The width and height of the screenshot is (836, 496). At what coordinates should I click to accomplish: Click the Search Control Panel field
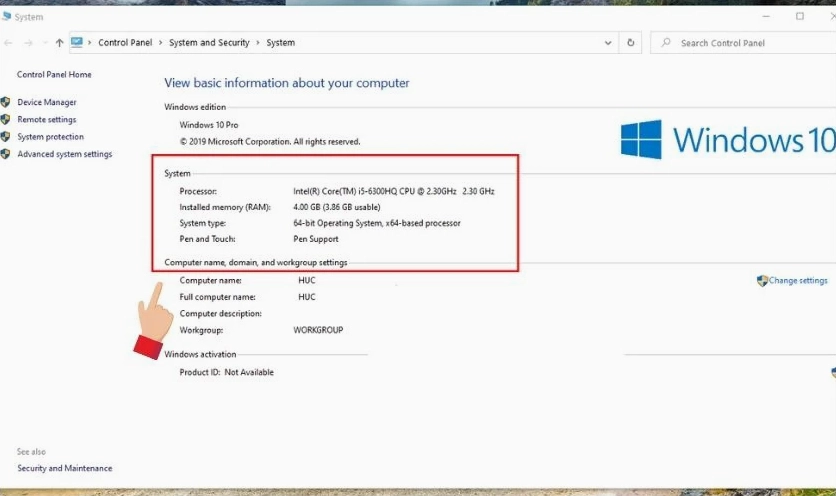(x=743, y=43)
